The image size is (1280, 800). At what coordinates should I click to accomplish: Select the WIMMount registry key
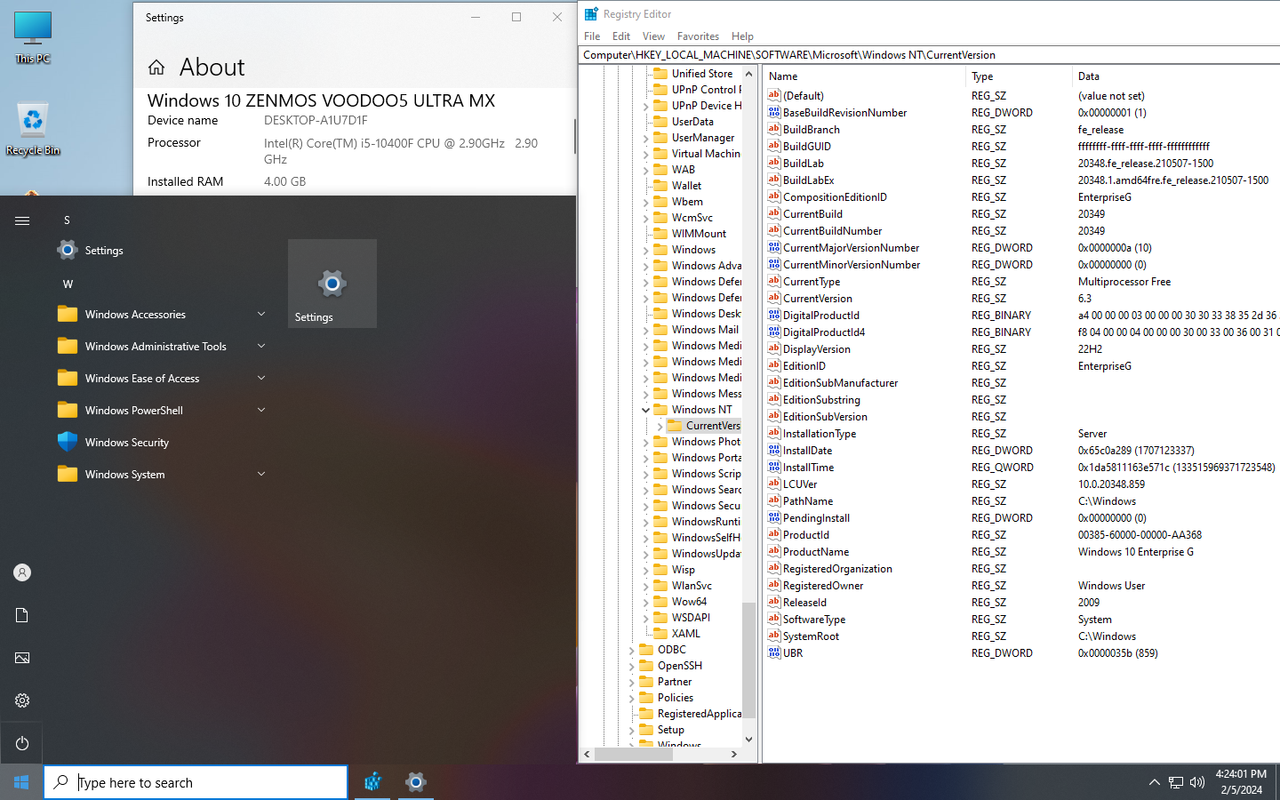(699, 234)
